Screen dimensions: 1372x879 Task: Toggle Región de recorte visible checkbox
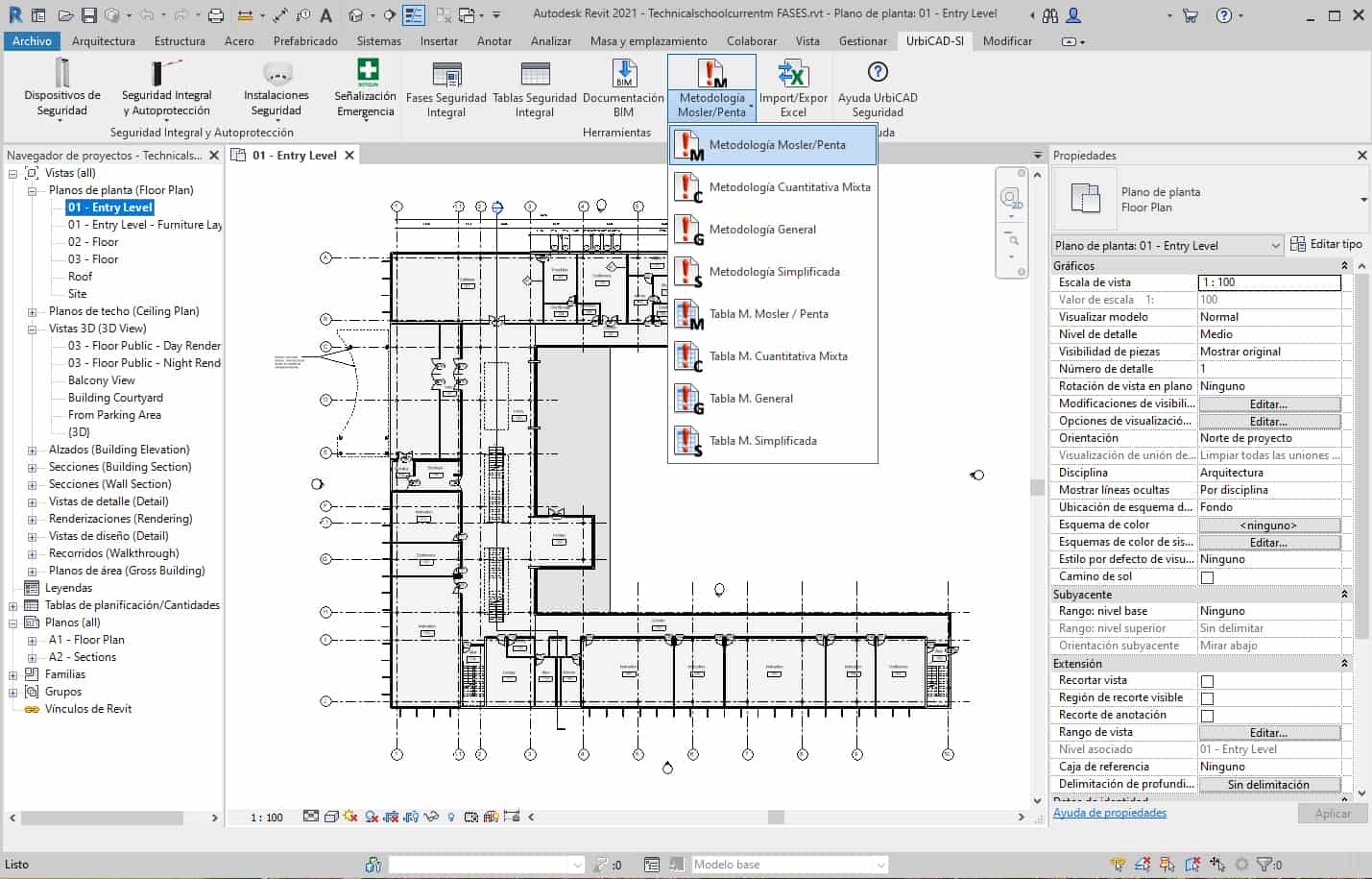pos(1207,698)
